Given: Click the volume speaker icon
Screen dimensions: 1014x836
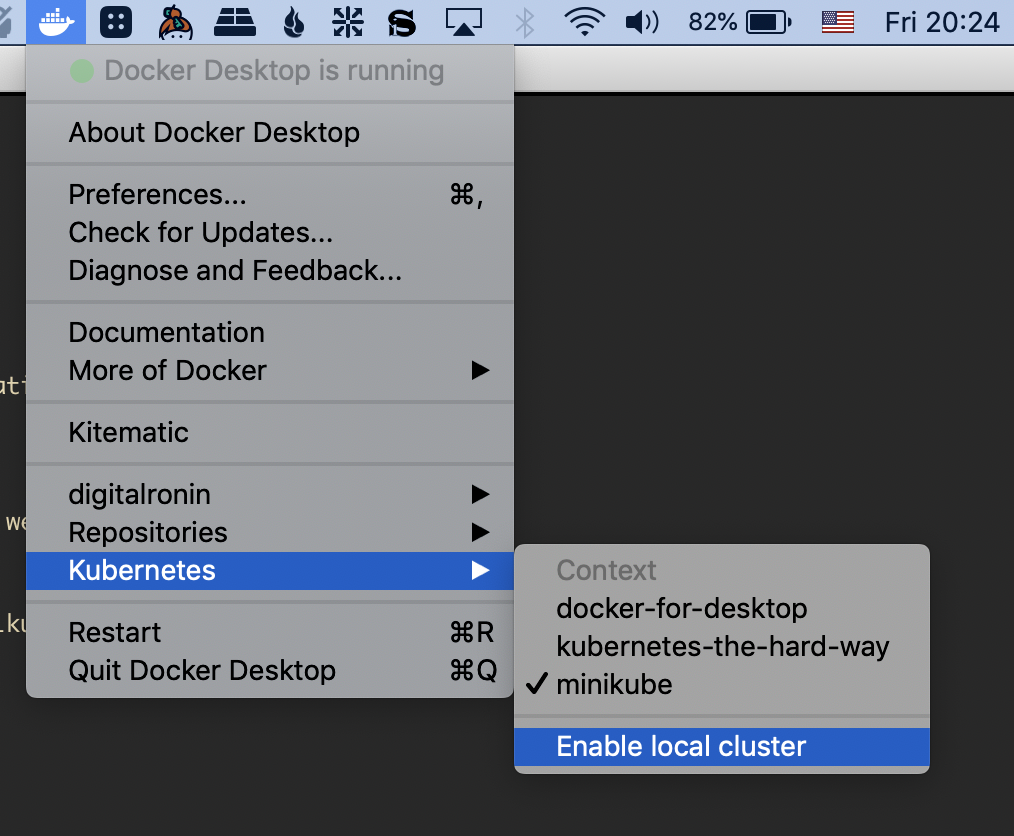Looking at the screenshot, I should tap(641, 21).
